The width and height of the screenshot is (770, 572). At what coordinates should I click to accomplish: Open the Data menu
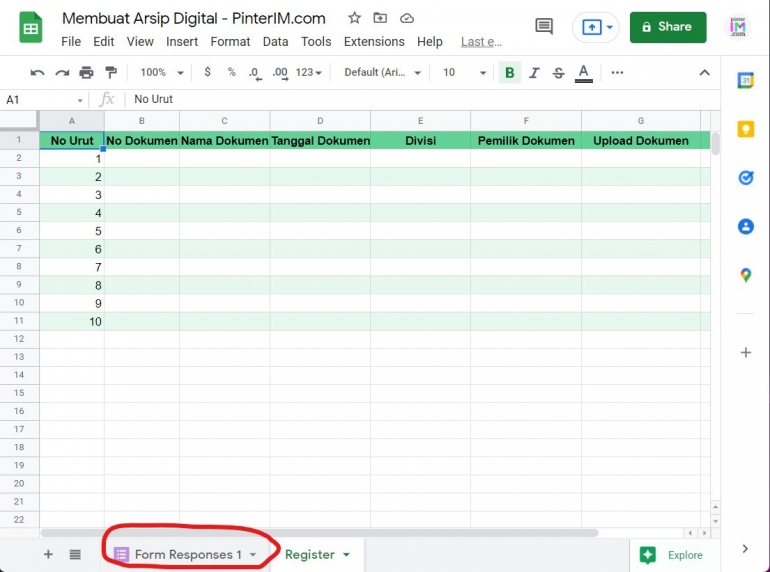tap(275, 42)
